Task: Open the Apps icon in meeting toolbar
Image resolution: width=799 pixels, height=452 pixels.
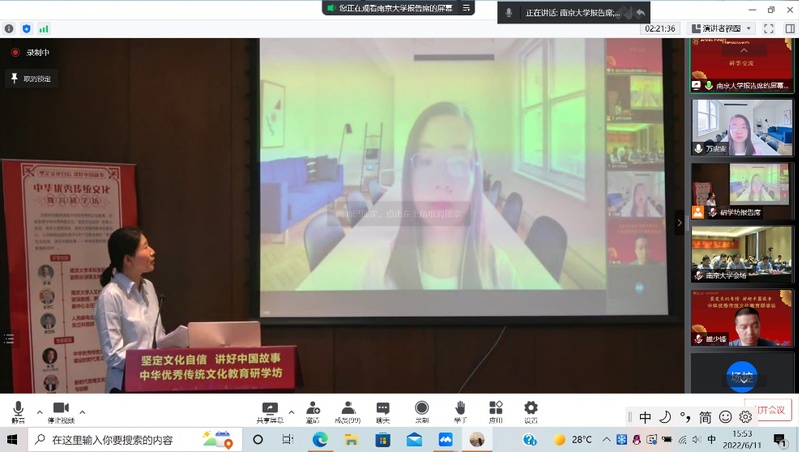Action: pos(496,411)
